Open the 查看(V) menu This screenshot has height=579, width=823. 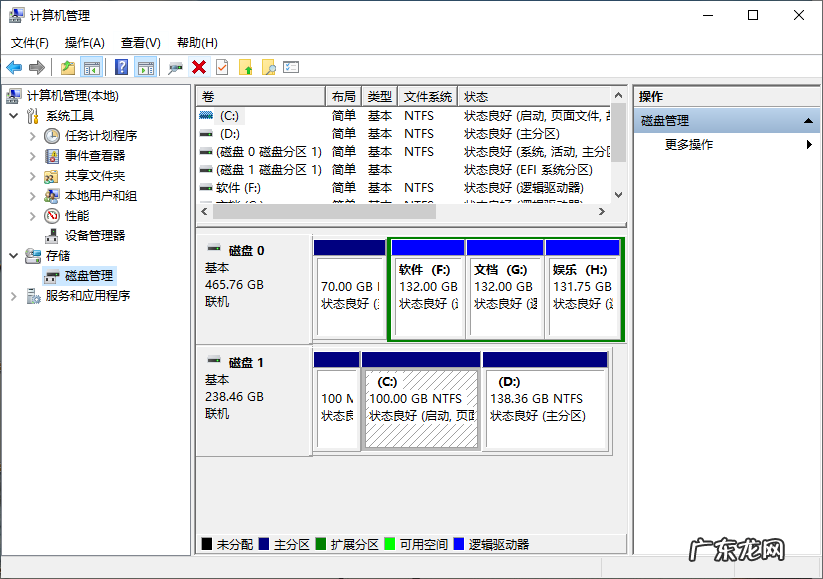(140, 43)
